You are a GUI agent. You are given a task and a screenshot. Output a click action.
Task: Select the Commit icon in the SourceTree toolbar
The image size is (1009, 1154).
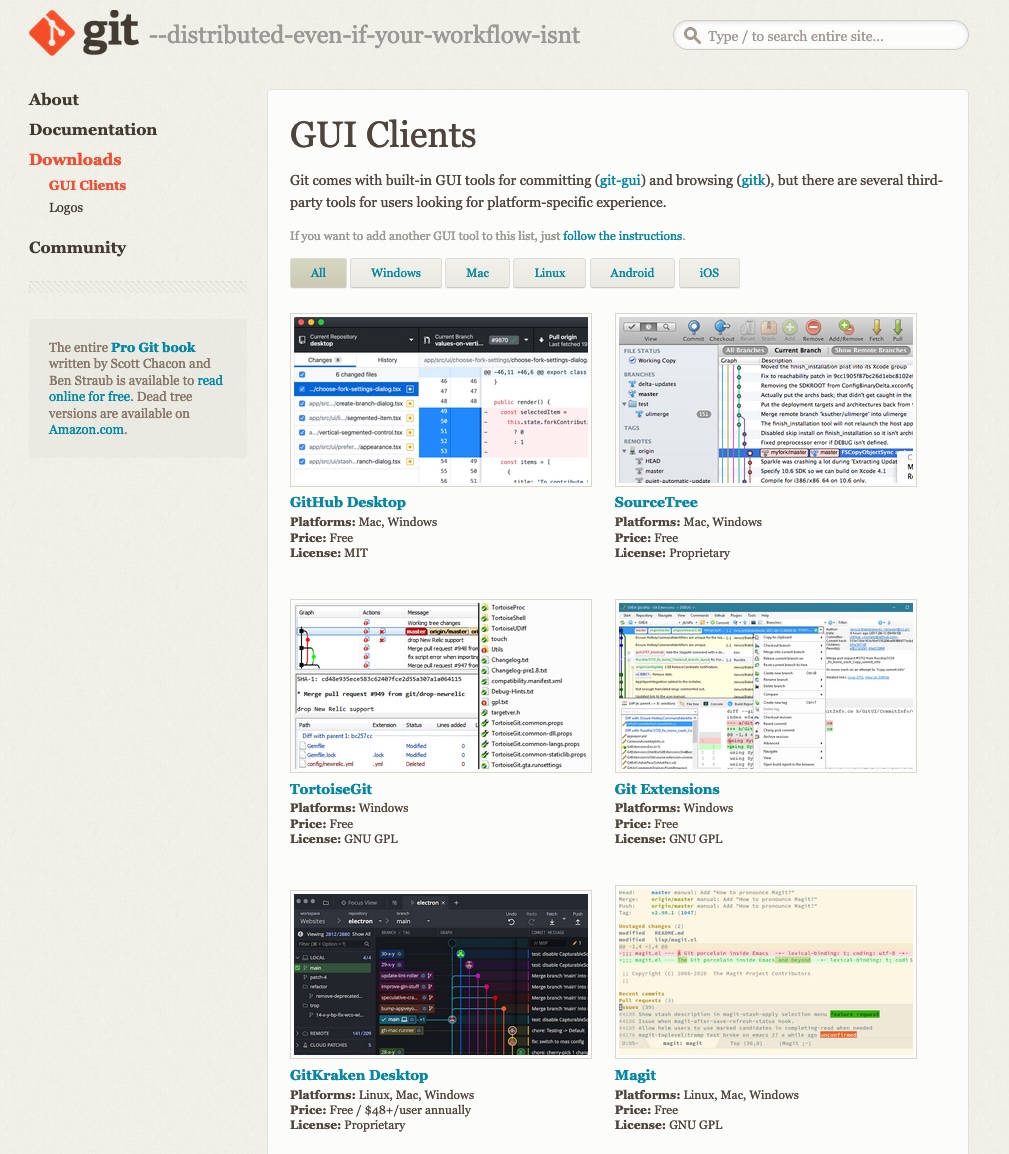click(693, 327)
